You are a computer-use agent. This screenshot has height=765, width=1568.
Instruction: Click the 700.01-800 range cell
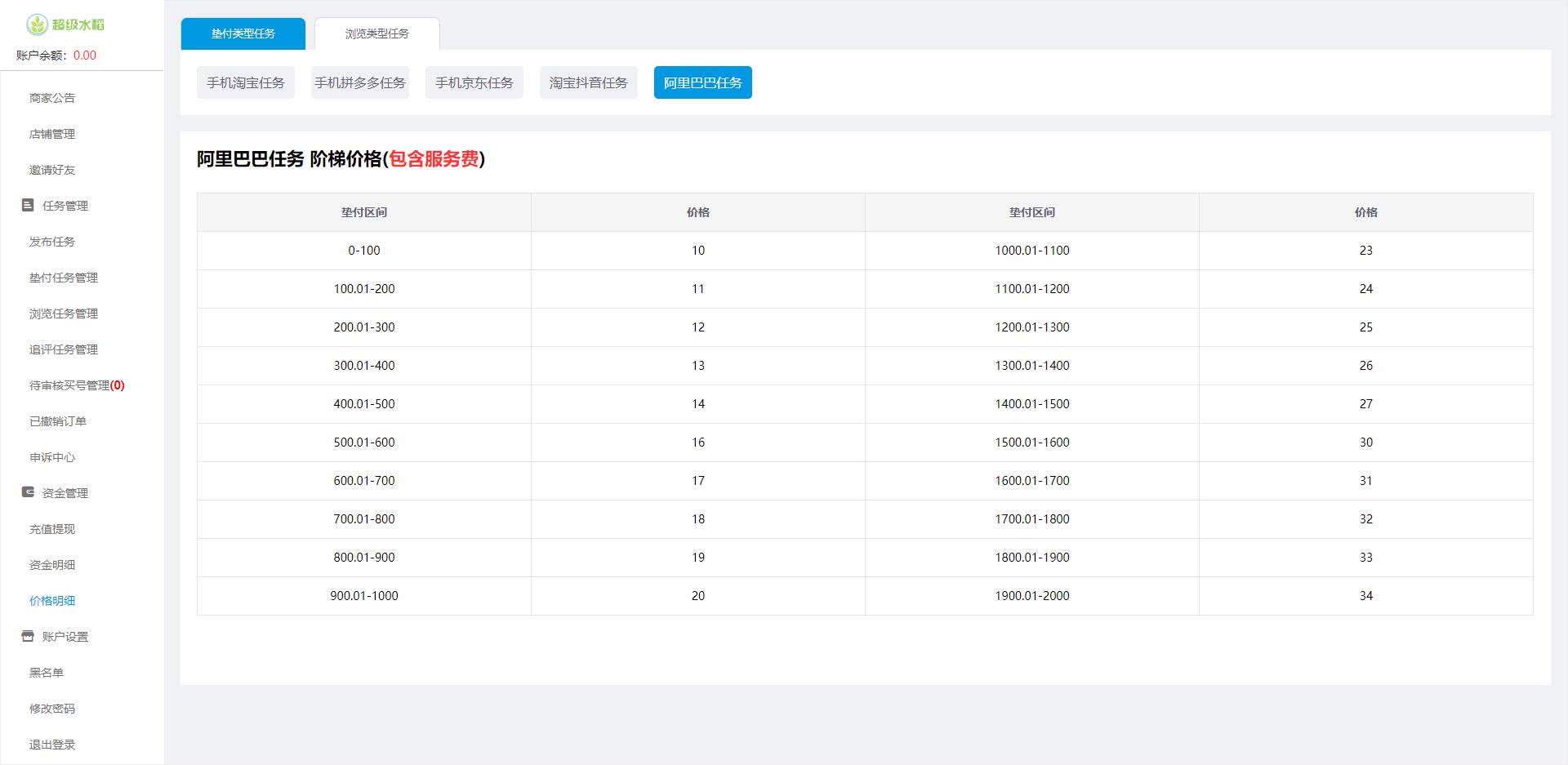364,519
